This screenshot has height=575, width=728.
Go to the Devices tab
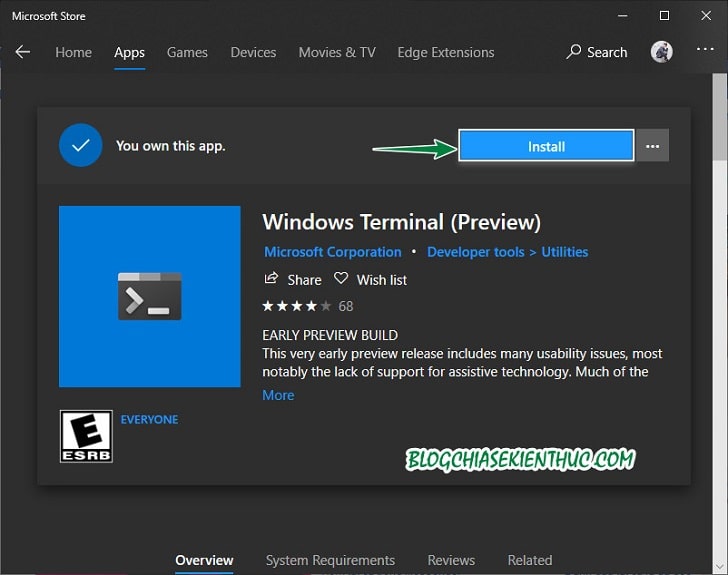[x=254, y=52]
